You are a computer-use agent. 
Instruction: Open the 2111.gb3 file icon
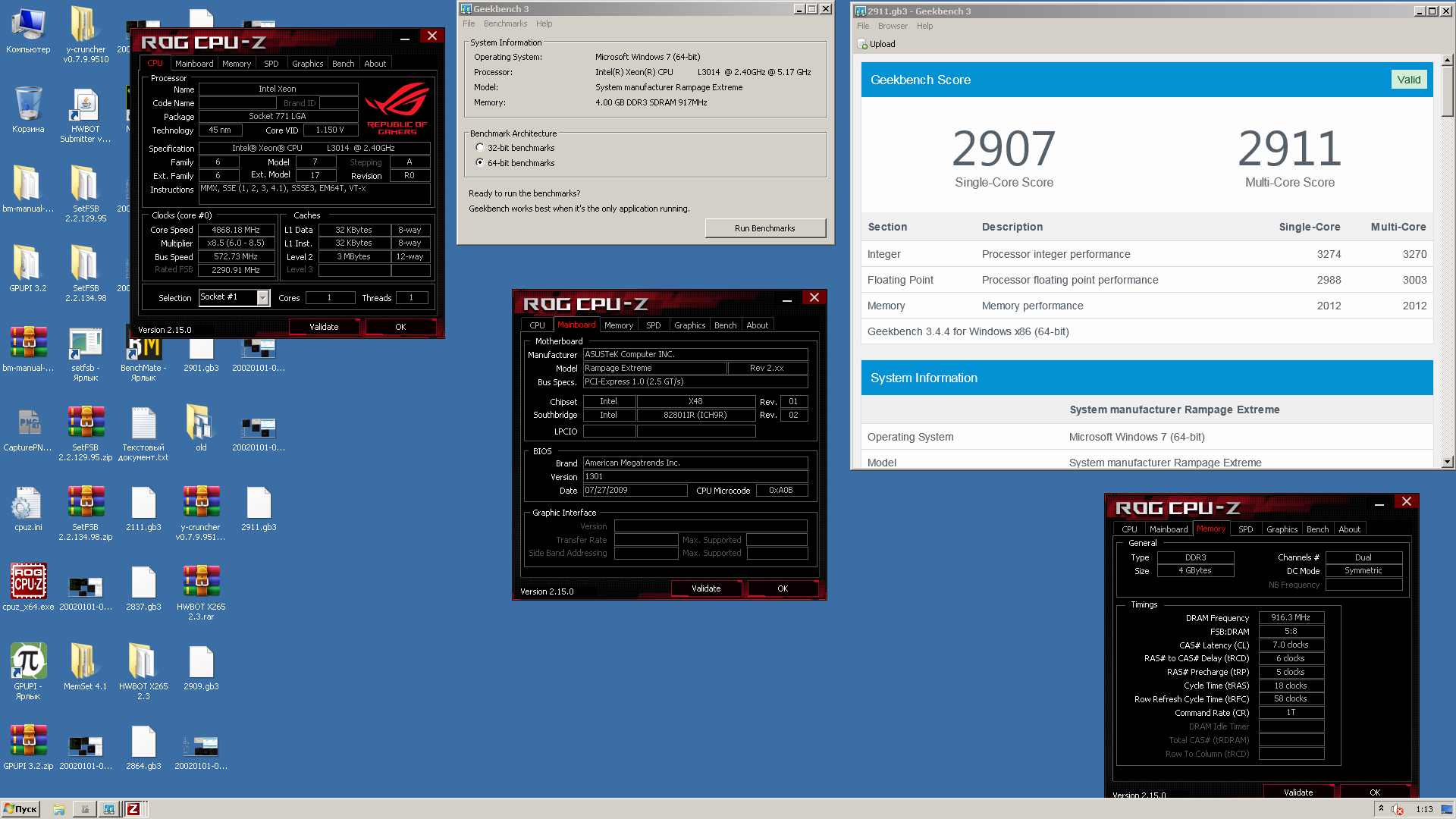pos(143,508)
